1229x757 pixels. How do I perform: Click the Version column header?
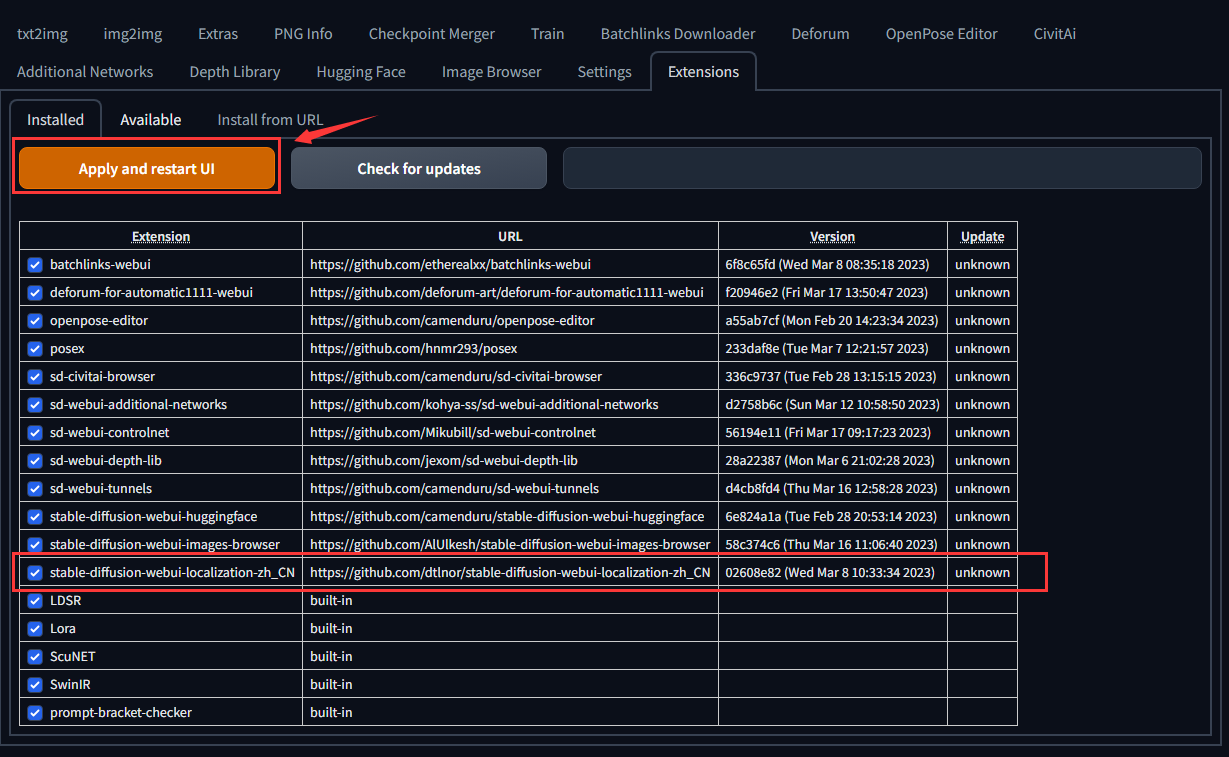pyautogui.click(x=832, y=236)
